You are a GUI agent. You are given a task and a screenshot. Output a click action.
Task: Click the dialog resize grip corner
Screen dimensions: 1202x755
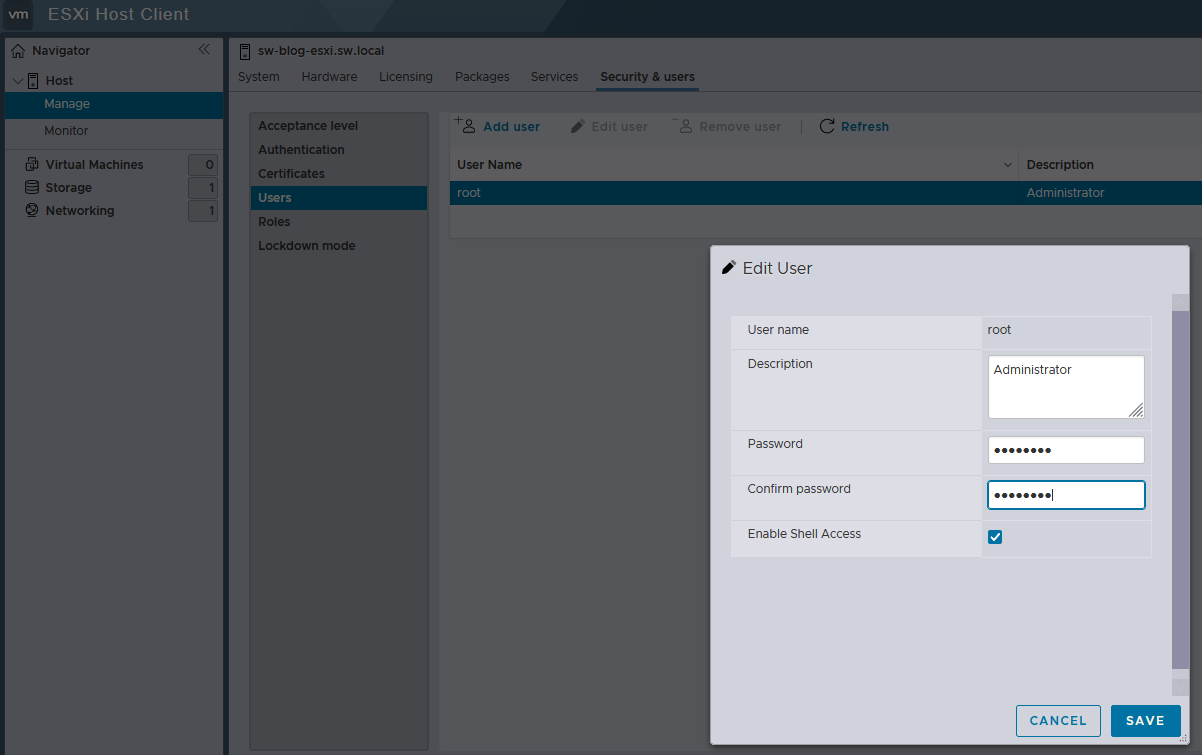coord(1183,738)
